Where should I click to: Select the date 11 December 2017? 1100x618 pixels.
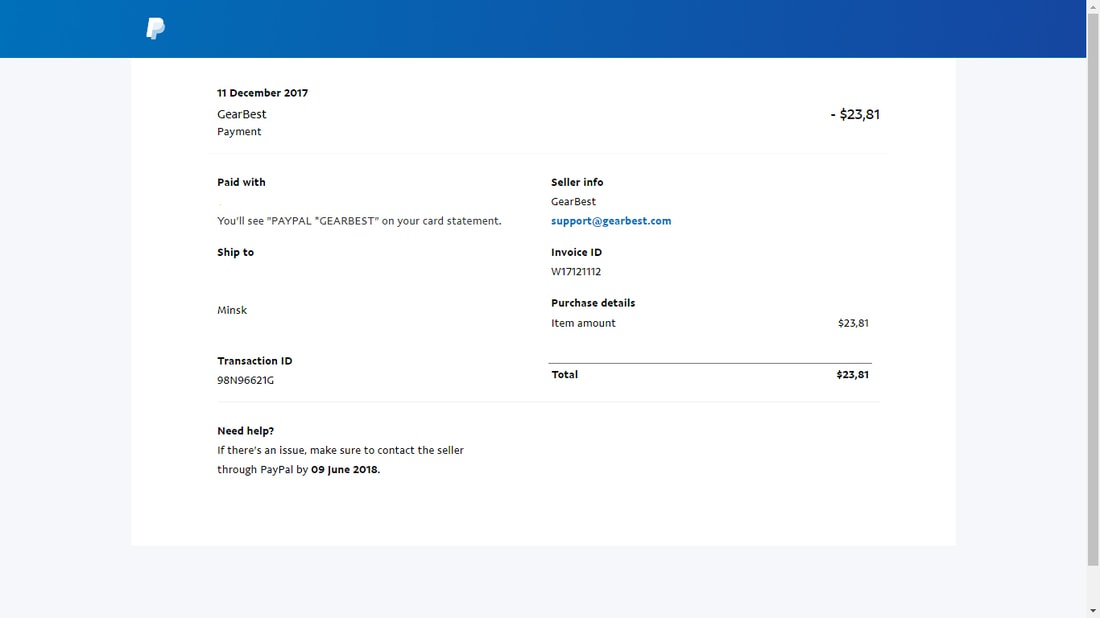pos(262,93)
